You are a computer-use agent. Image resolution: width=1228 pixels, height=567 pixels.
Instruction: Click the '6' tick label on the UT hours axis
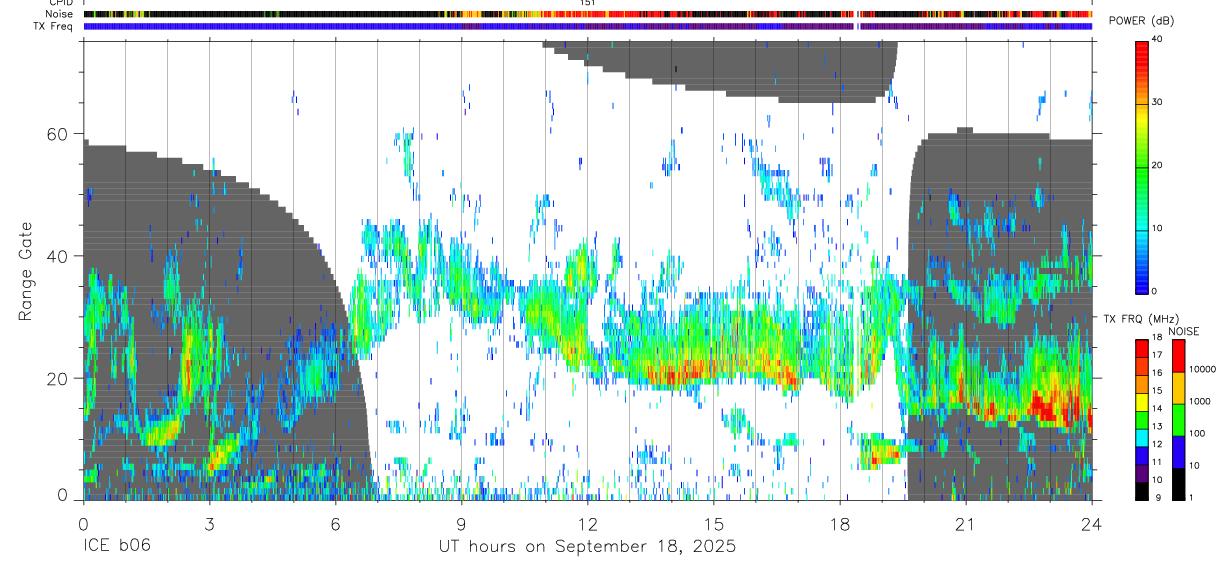(x=335, y=523)
